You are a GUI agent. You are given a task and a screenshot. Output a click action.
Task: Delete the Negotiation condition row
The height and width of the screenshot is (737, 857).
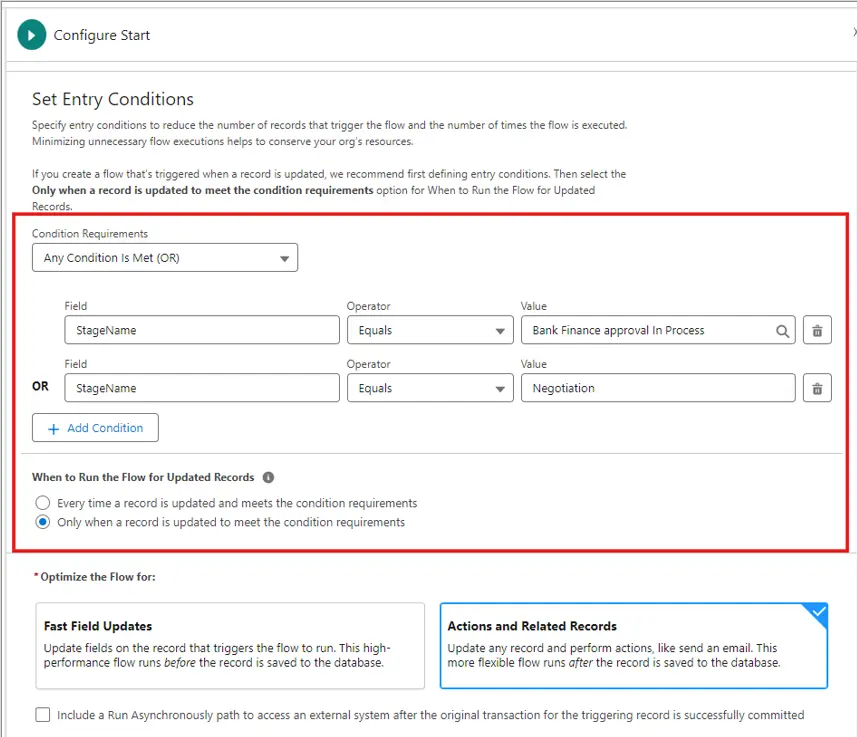pyautogui.click(x=817, y=388)
